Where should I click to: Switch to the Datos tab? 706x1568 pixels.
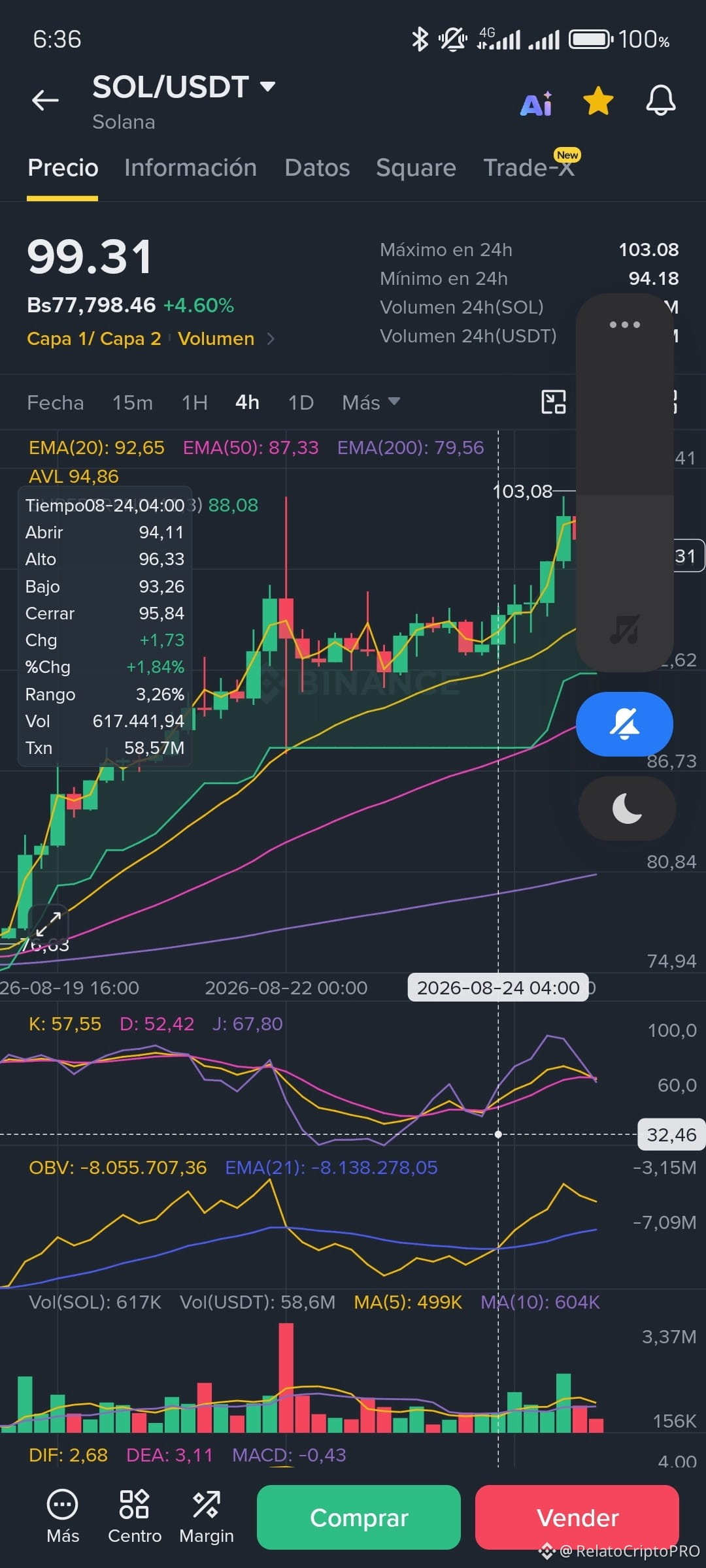coord(317,168)
